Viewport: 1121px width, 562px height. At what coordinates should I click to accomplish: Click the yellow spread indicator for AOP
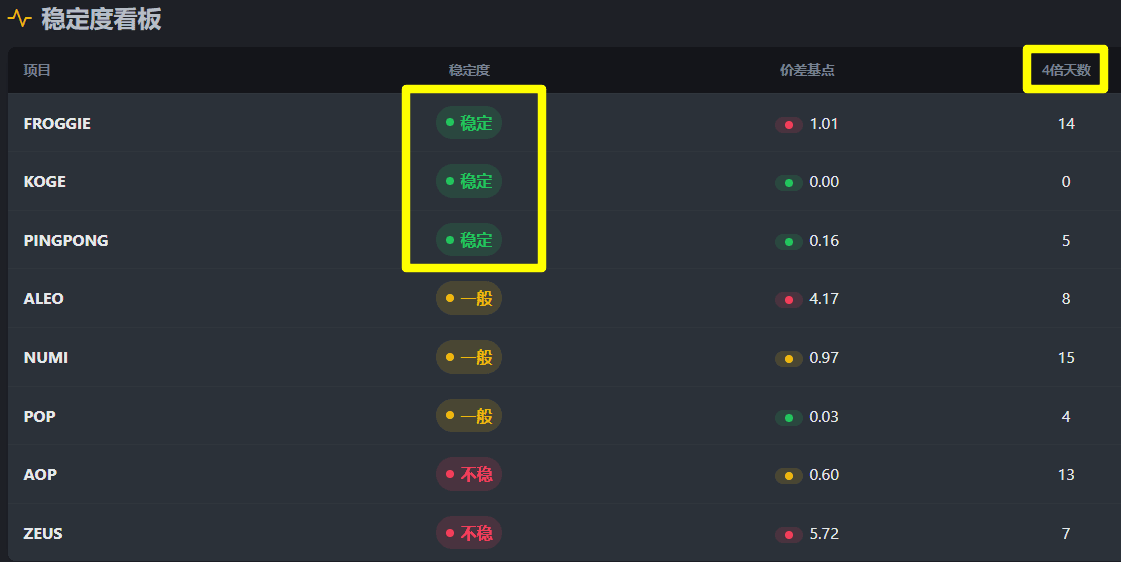[788, 476]
